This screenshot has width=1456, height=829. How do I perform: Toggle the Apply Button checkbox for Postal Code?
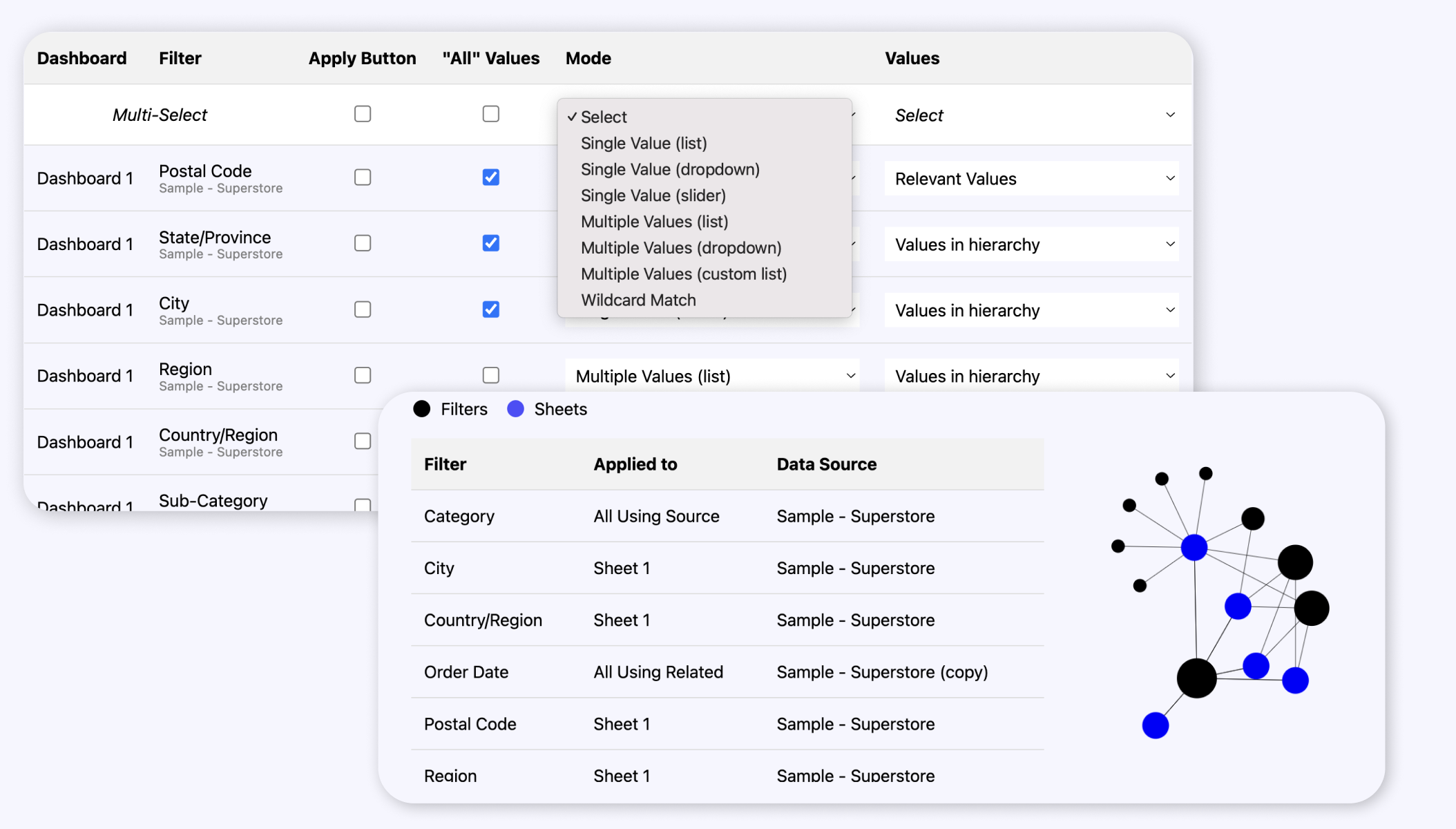point(362,177)
